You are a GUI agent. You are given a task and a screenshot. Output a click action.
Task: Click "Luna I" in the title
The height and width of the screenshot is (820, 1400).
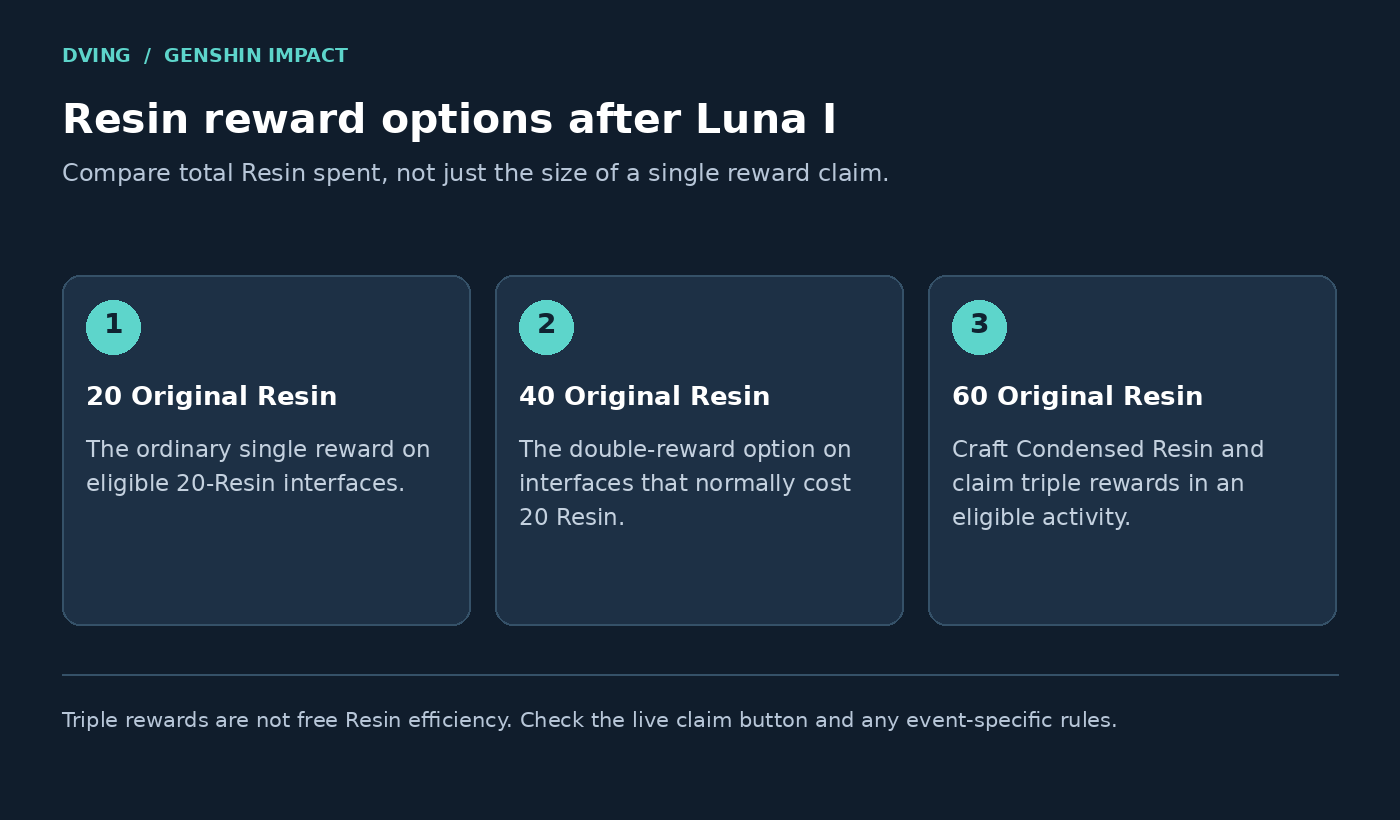766,120
